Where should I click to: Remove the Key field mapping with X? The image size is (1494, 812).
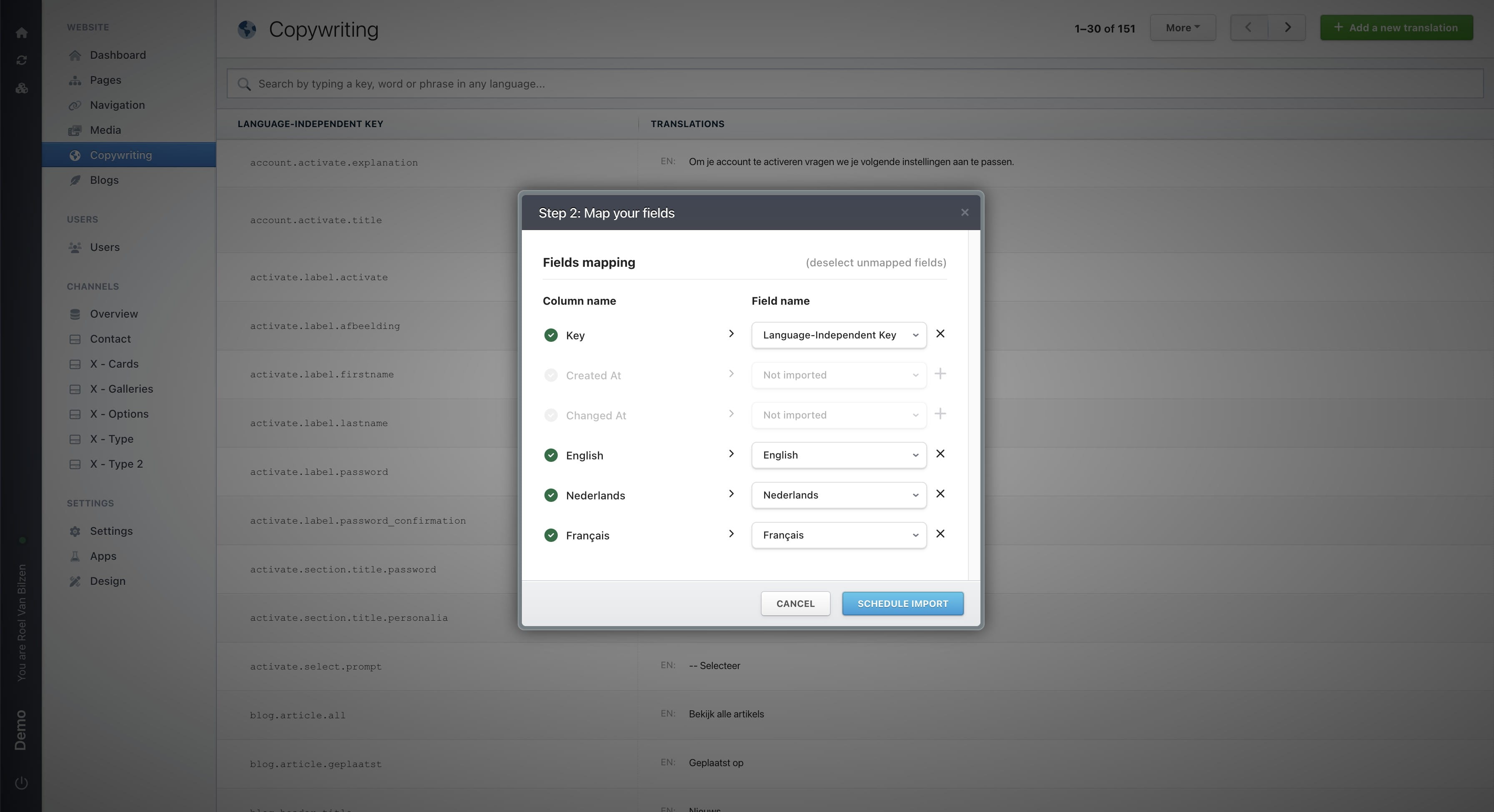coord(940,334)
